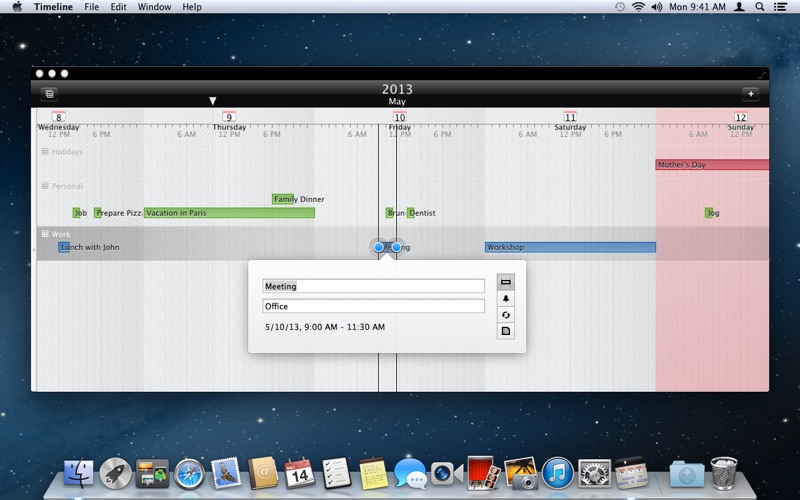Open the Edit menu

(119, 7)
